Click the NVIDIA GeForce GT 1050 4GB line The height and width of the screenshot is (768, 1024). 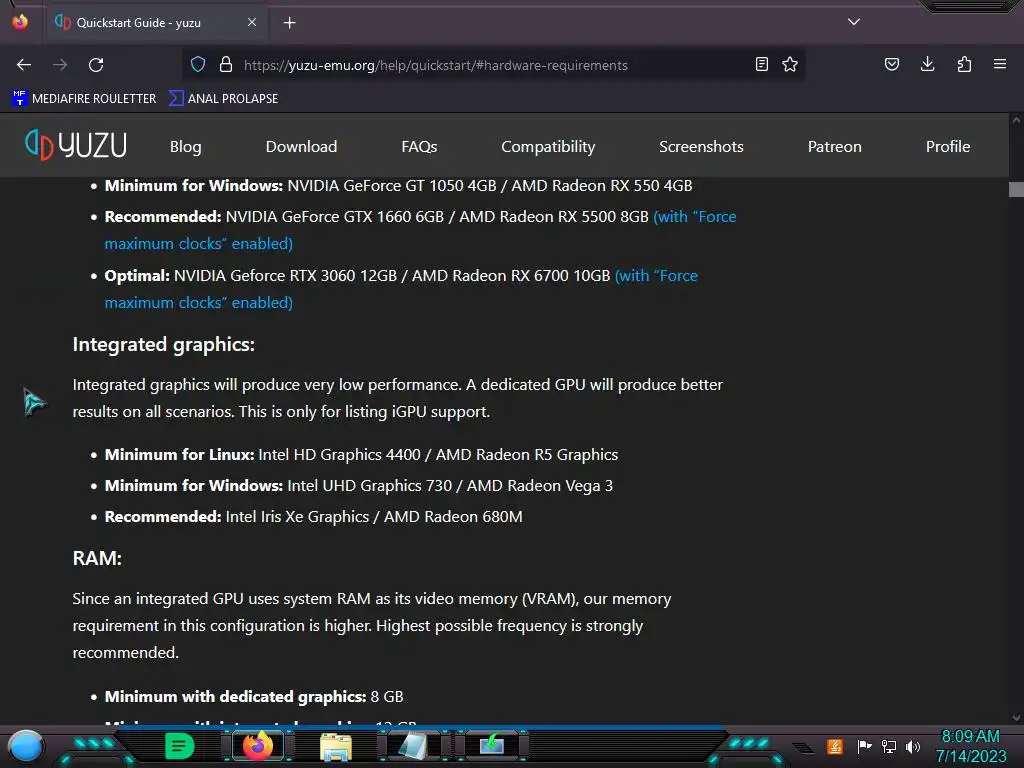(398, 185)
